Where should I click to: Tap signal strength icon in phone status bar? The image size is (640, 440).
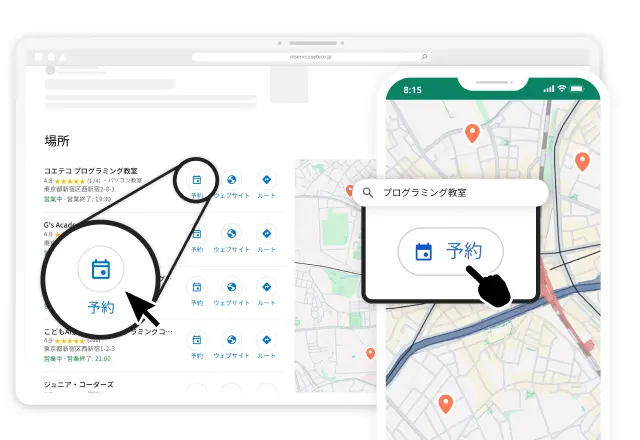pyautogui.click(x=549, y=89)
